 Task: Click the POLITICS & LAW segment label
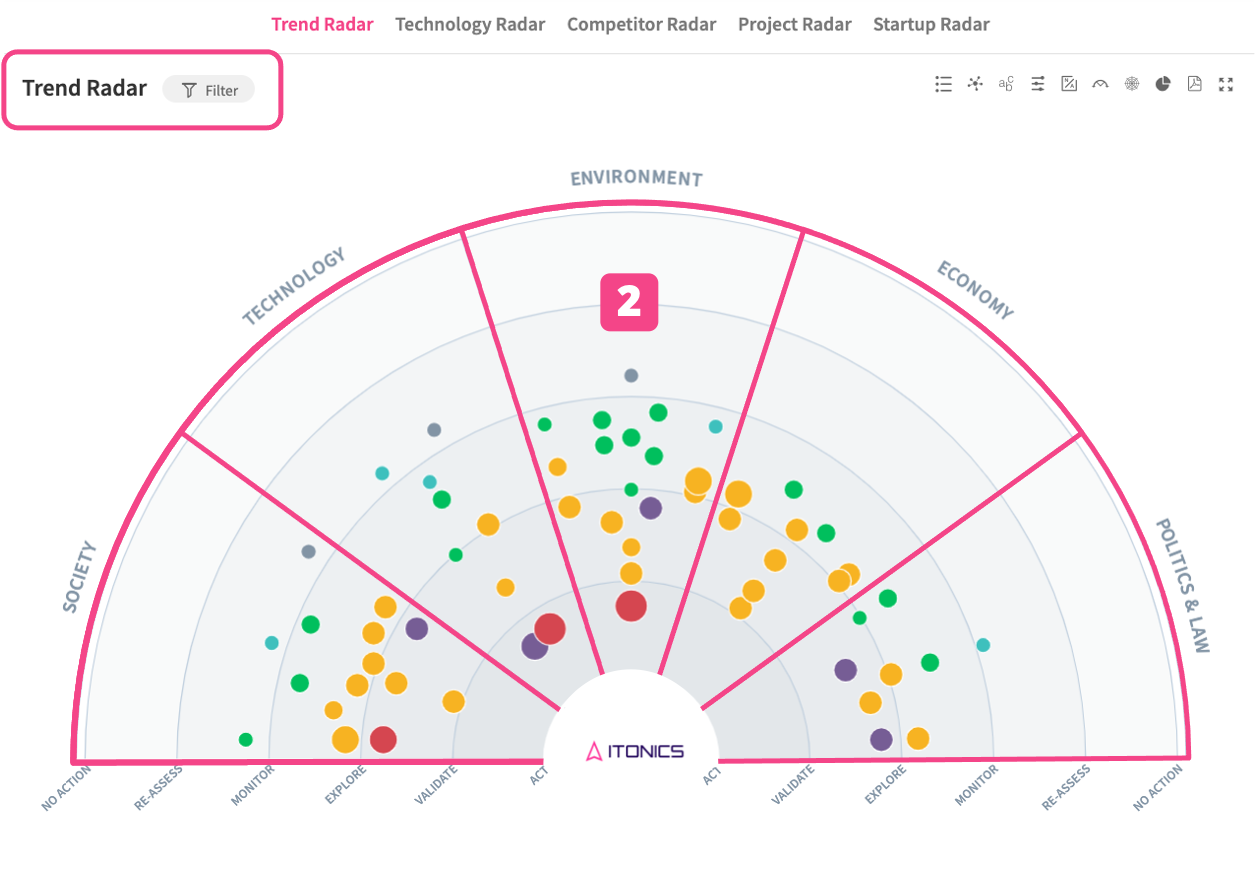(x=1183, y=586)
